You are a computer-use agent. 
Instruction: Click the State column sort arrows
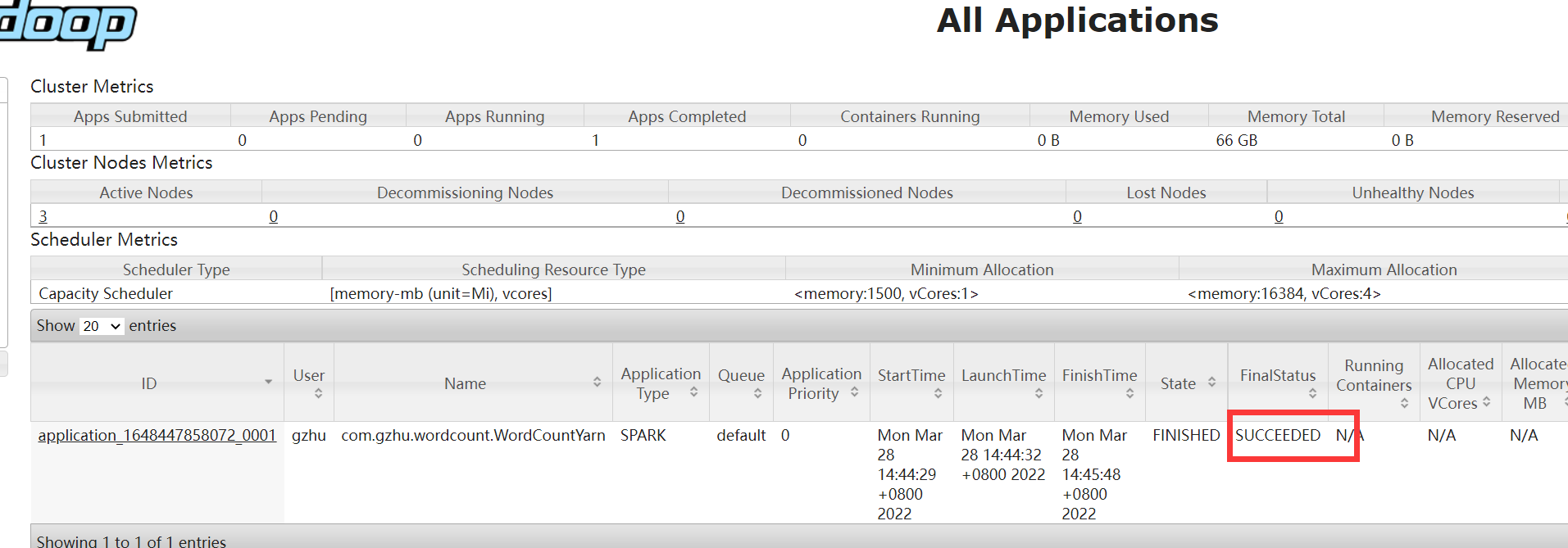click(x=1211, y=383)
